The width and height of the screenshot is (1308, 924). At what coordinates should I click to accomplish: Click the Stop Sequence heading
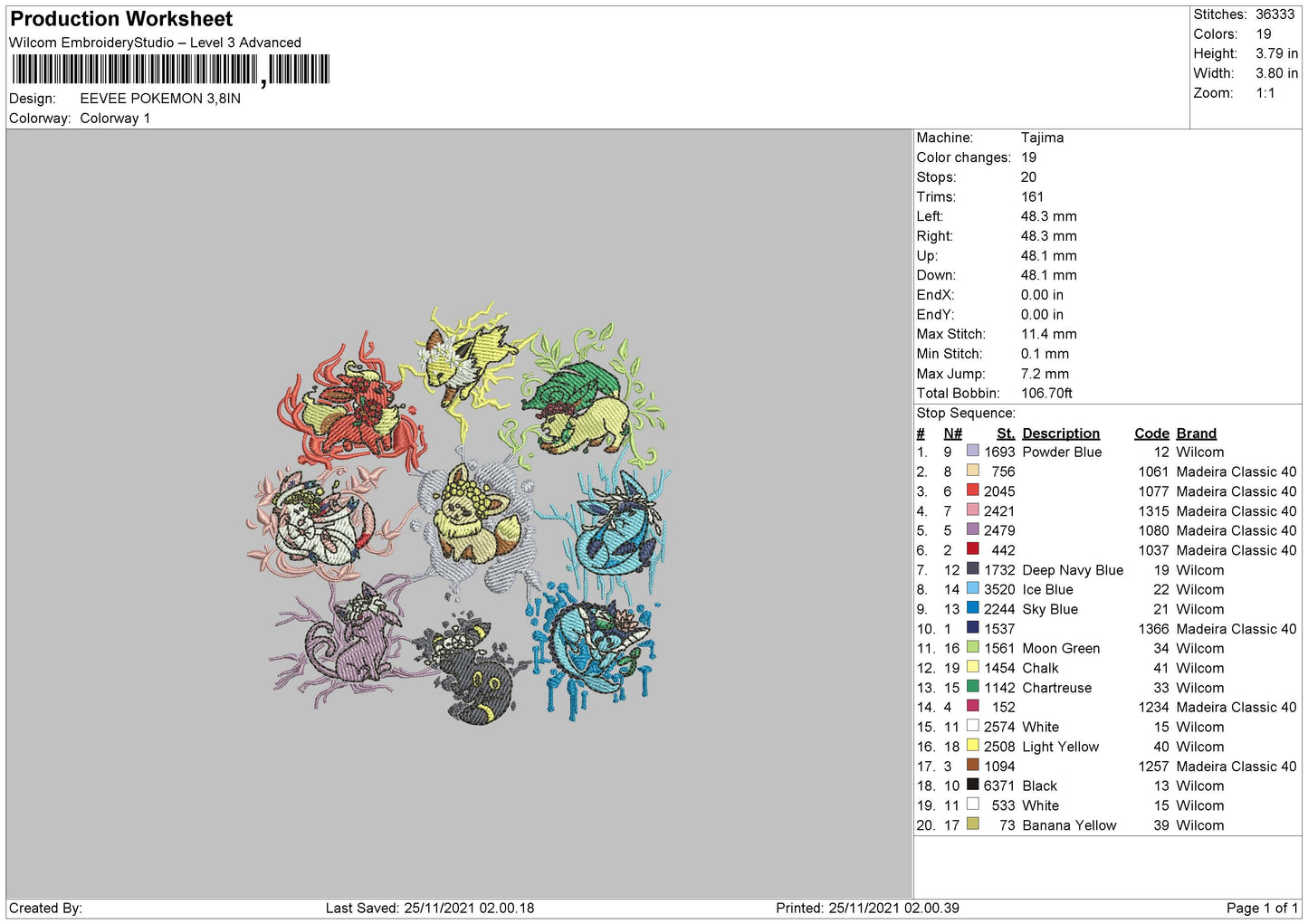pos(966,414)
